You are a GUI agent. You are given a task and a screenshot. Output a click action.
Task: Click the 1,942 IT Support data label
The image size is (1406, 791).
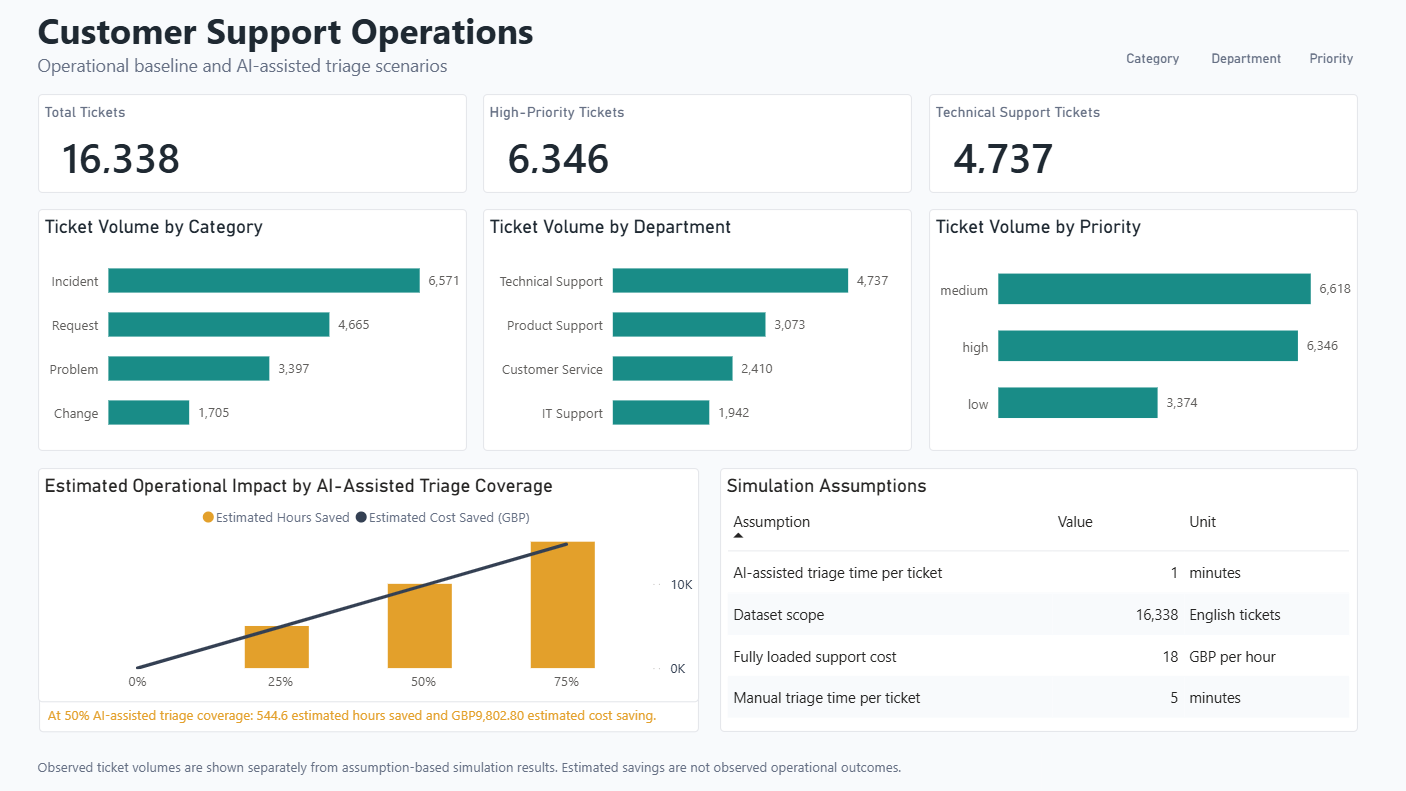coord(734,413)
